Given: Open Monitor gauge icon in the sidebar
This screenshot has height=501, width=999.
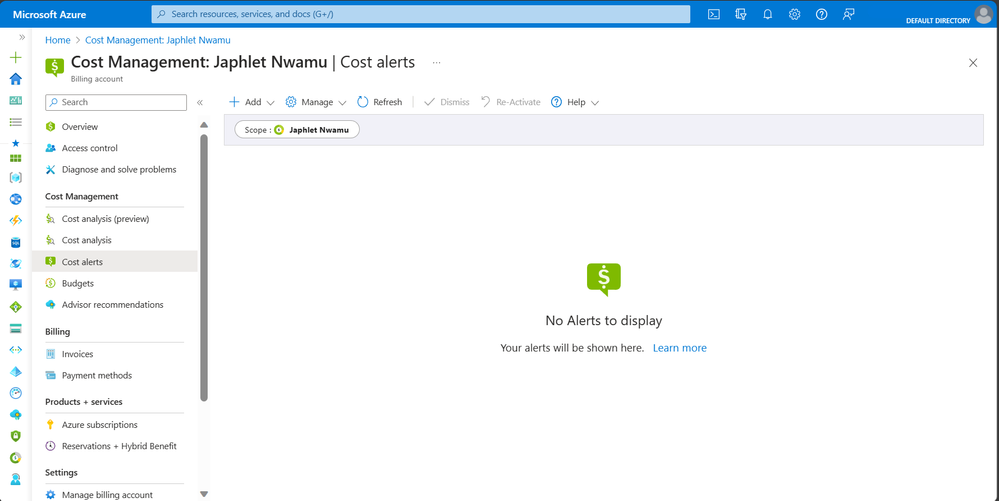Looking at the screenshot, I should click(16, 393).
